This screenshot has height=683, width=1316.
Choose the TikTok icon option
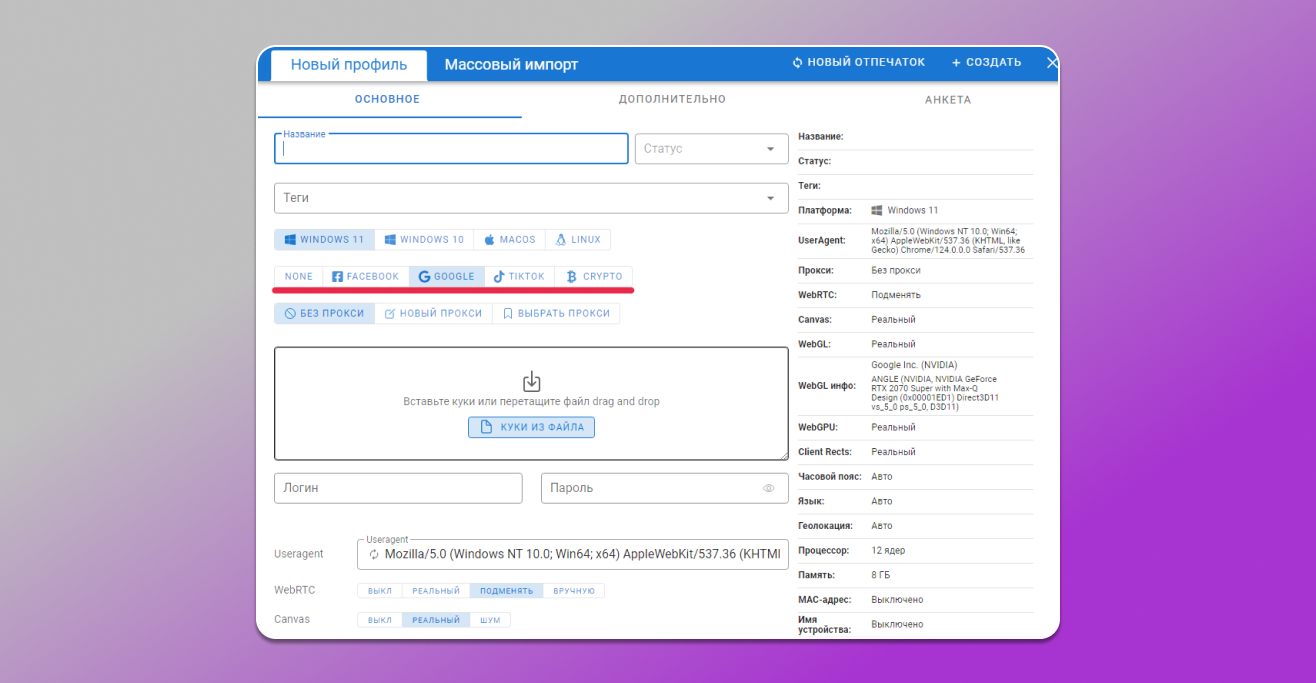[x=519, y=277]
